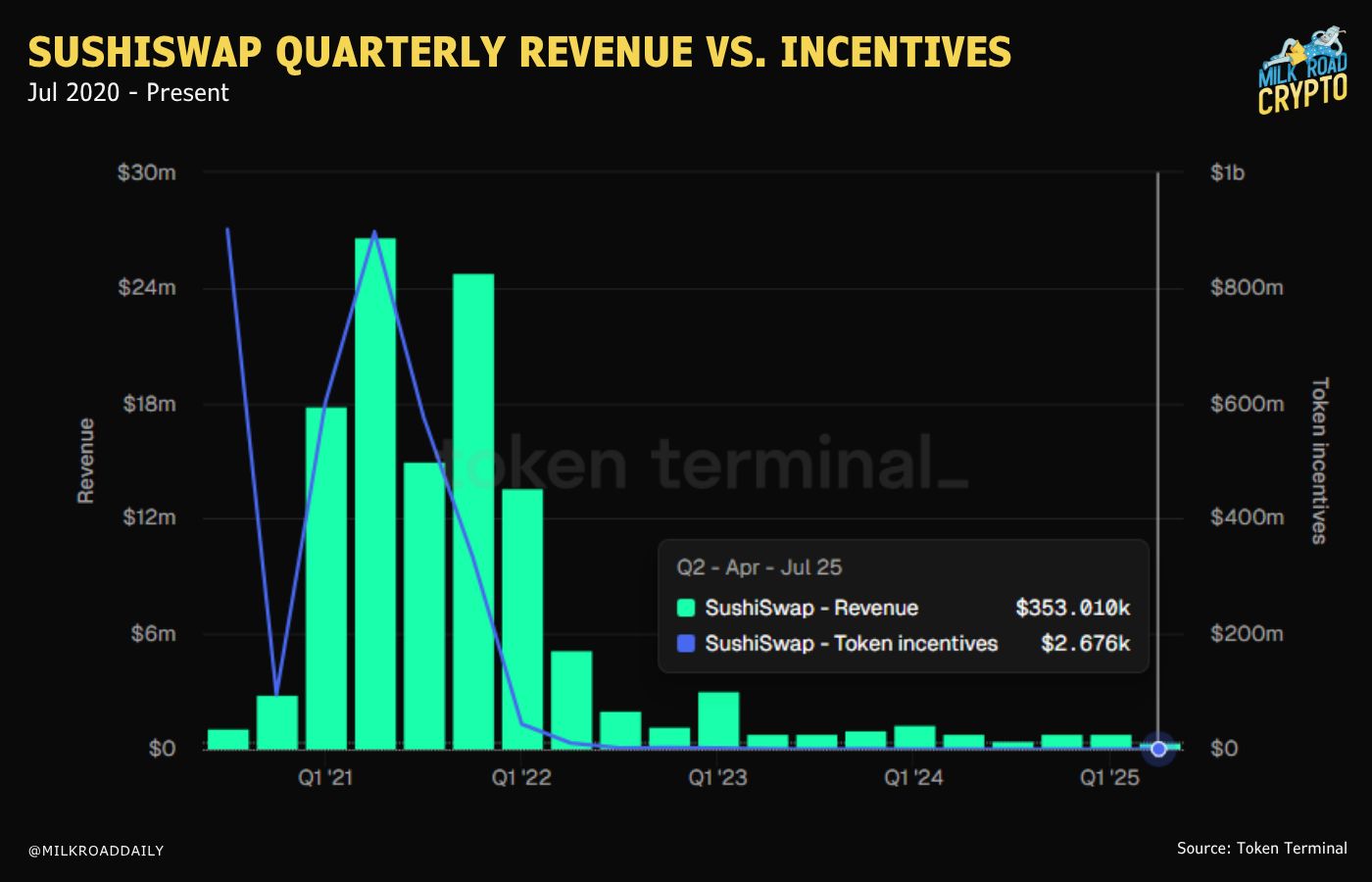Image resolution: width=1372 pixels, height=882 pixels.
Task: Click the vertical 'Revenue' axis title
Action: [x=86, y=461]
